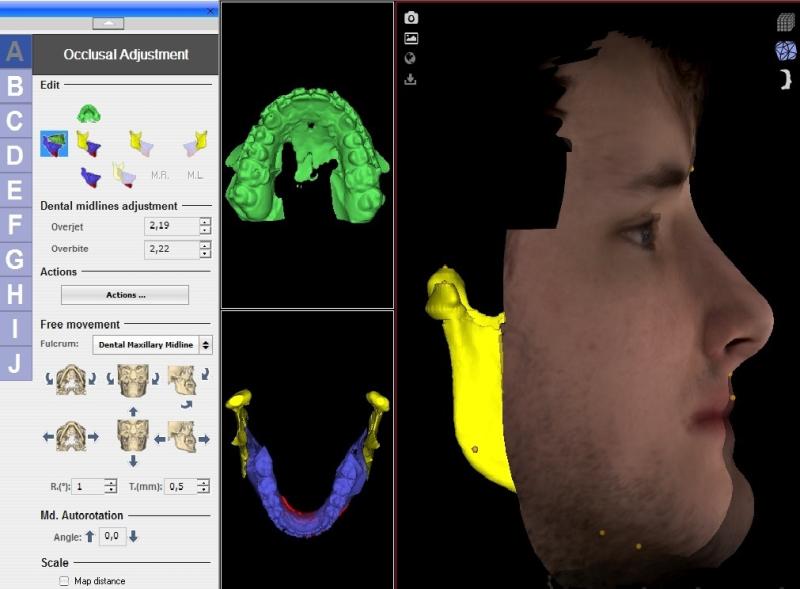Click the camera snapshot icon in 3D view
Viewport: 800px width, 589px height.
pyautogui.click(x=411, y=17)
